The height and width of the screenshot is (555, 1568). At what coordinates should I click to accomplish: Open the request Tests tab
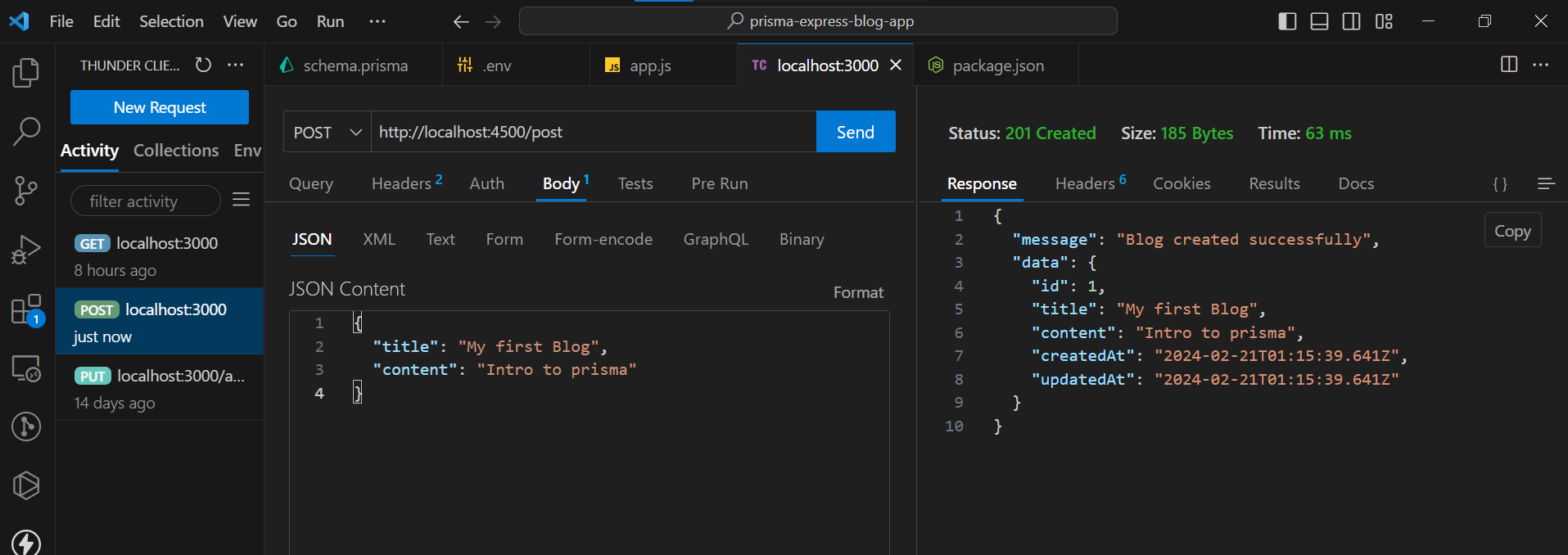(635, 183)
